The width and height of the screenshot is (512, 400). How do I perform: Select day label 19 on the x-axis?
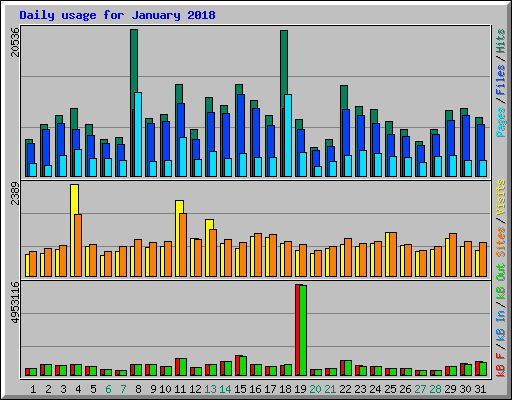coord(300,389)
